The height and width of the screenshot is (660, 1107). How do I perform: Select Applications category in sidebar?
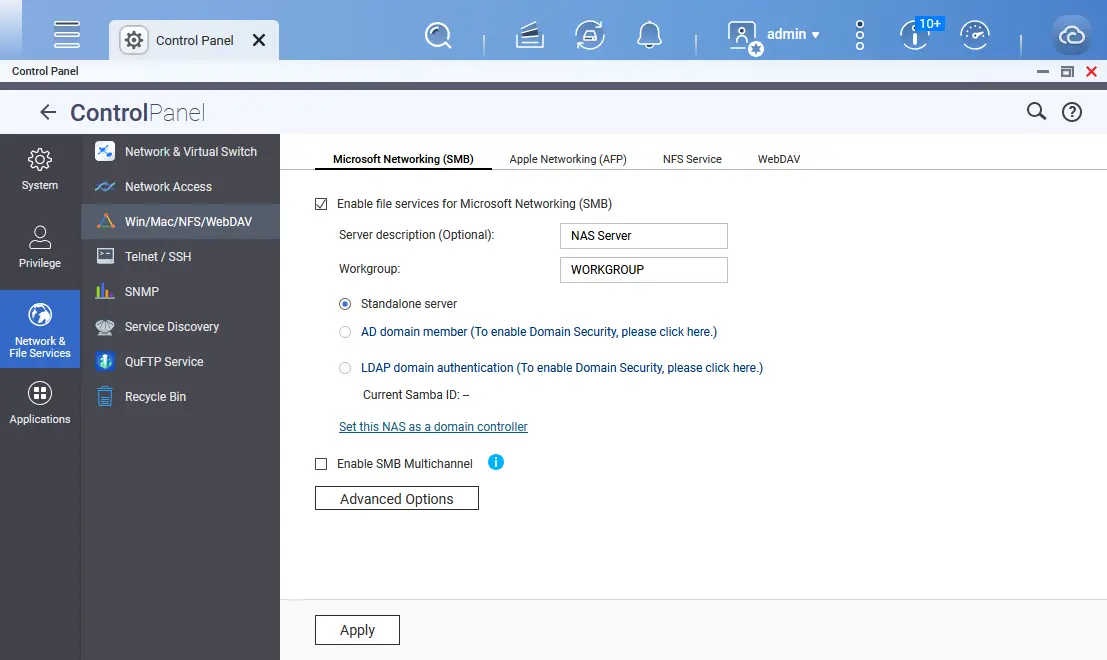(x=40, y=403)
